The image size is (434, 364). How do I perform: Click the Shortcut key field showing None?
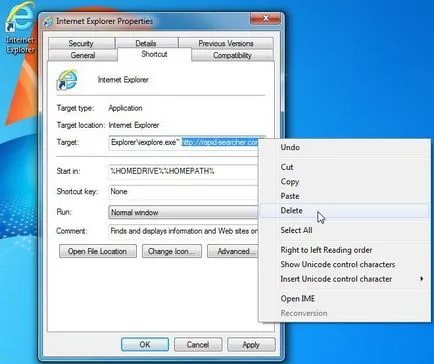pyautogui.click(x=183, y=192)
